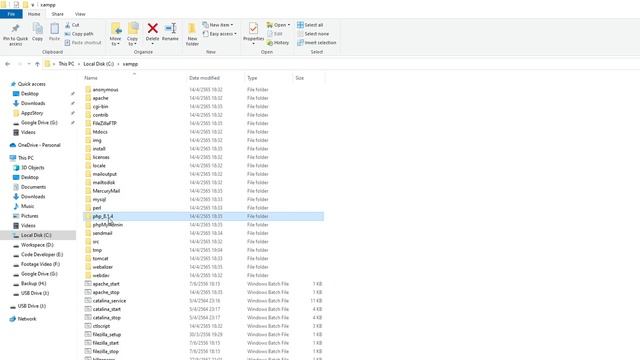
Task: Select AppzStory in the navigation pane
Action: [32, 113]
